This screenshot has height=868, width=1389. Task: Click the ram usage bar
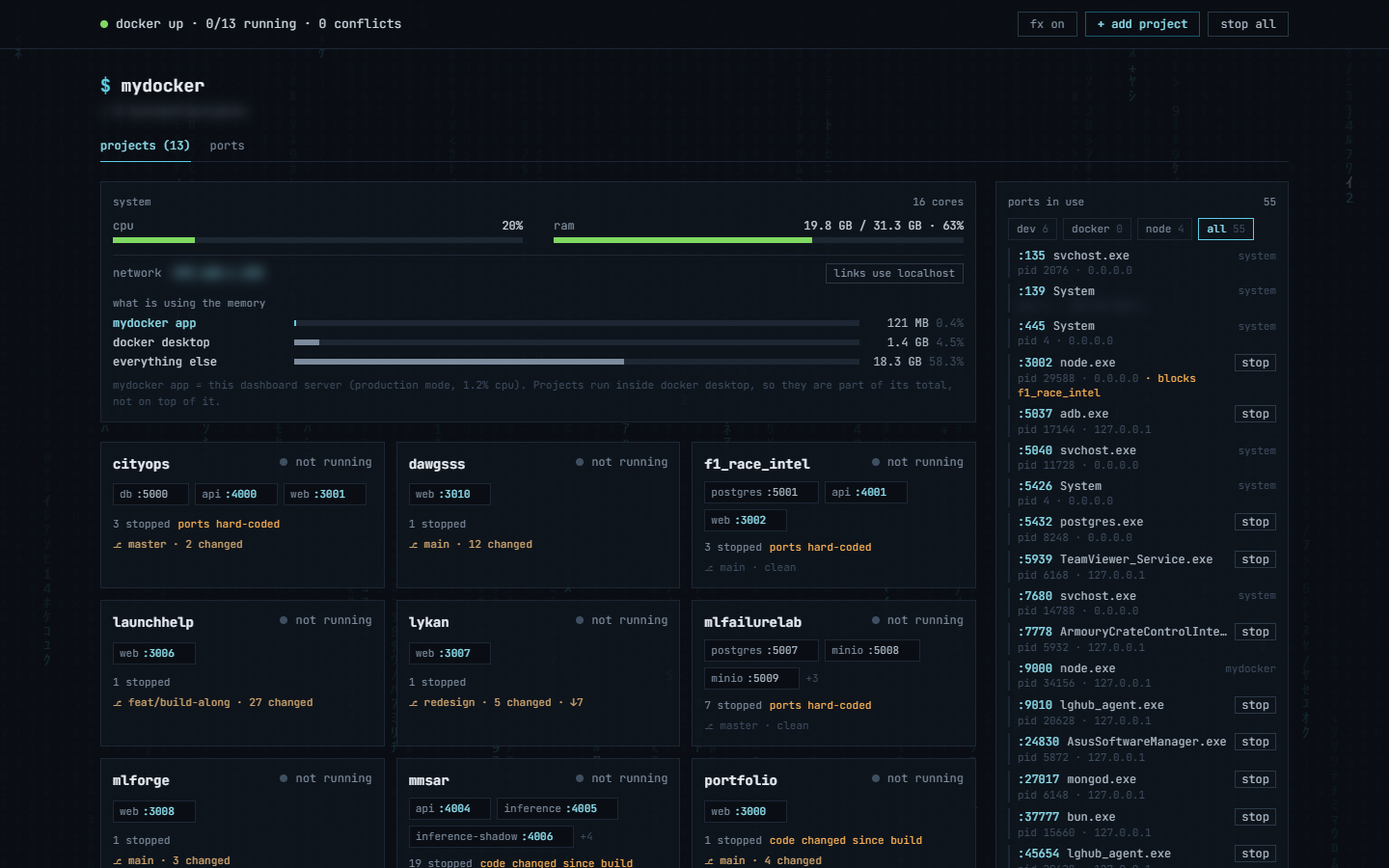[x=758, y=239]
